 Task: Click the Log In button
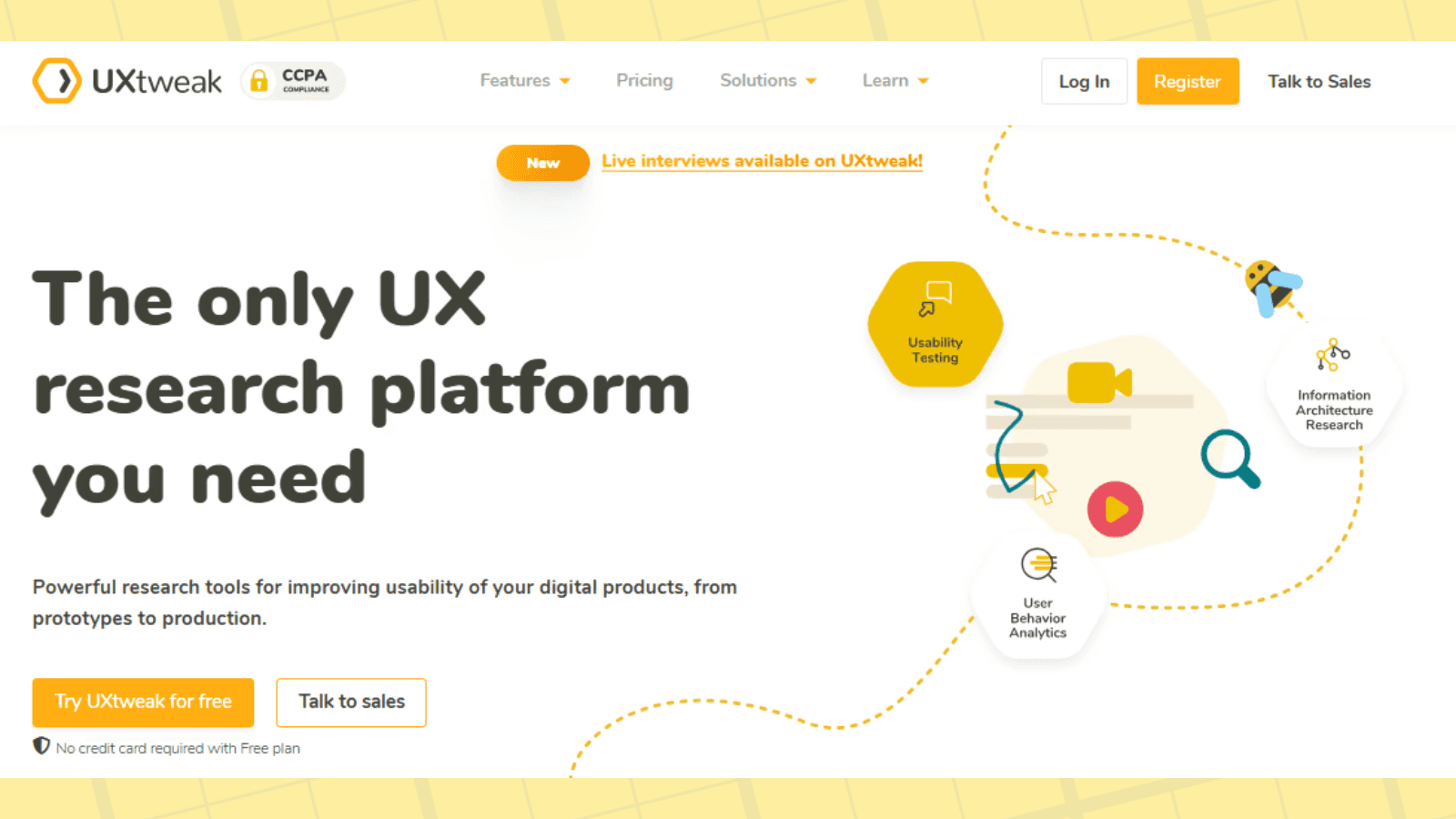(1084, 81)
